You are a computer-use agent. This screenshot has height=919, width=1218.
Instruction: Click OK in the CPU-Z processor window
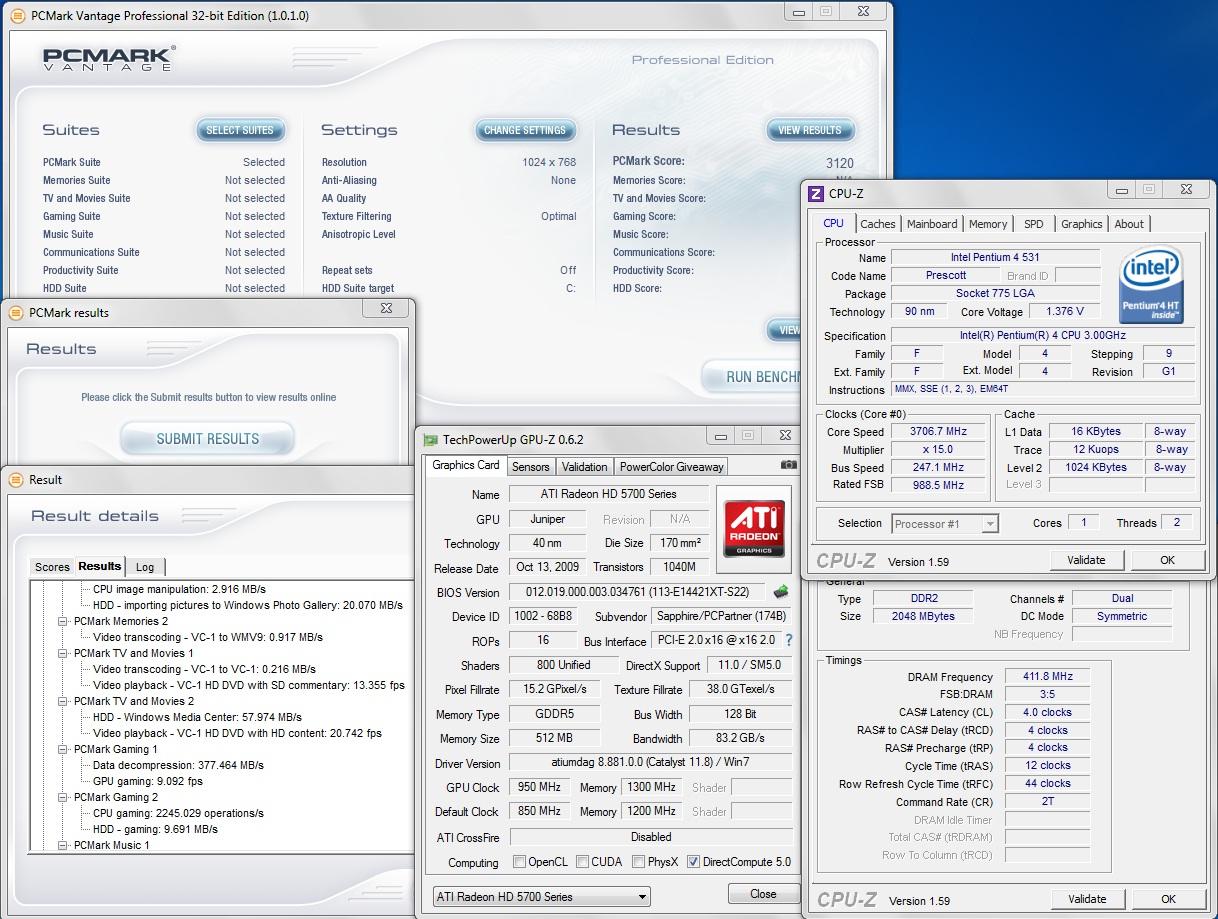tap(1167, 560)
